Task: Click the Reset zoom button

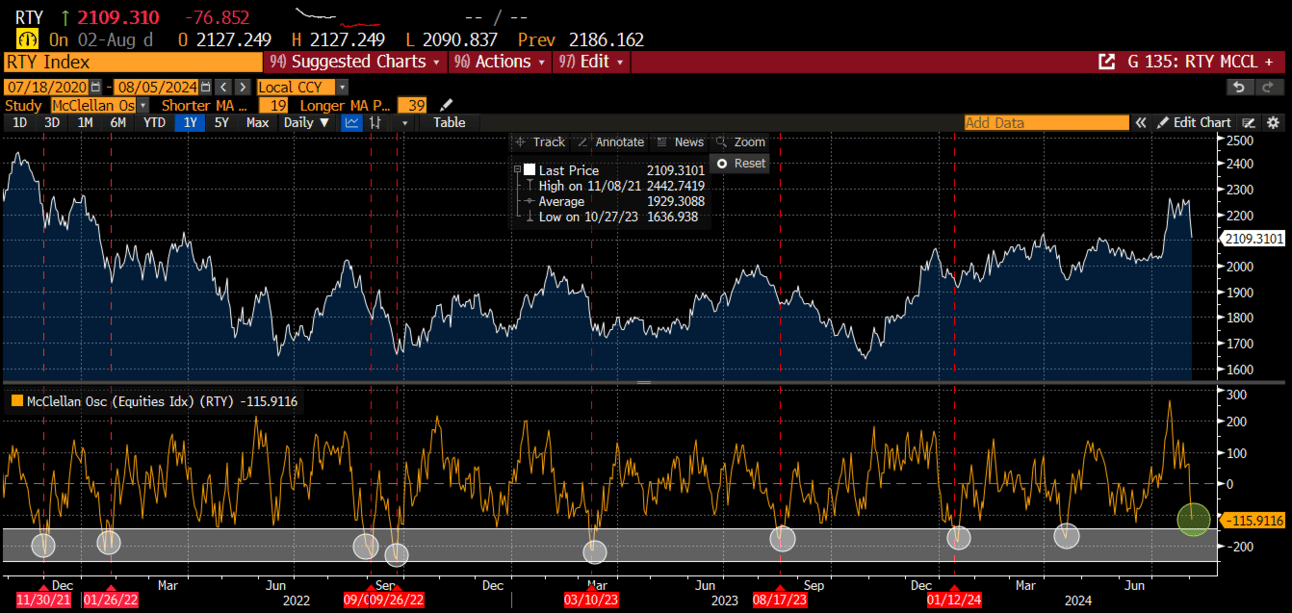Action: (741, 163)
